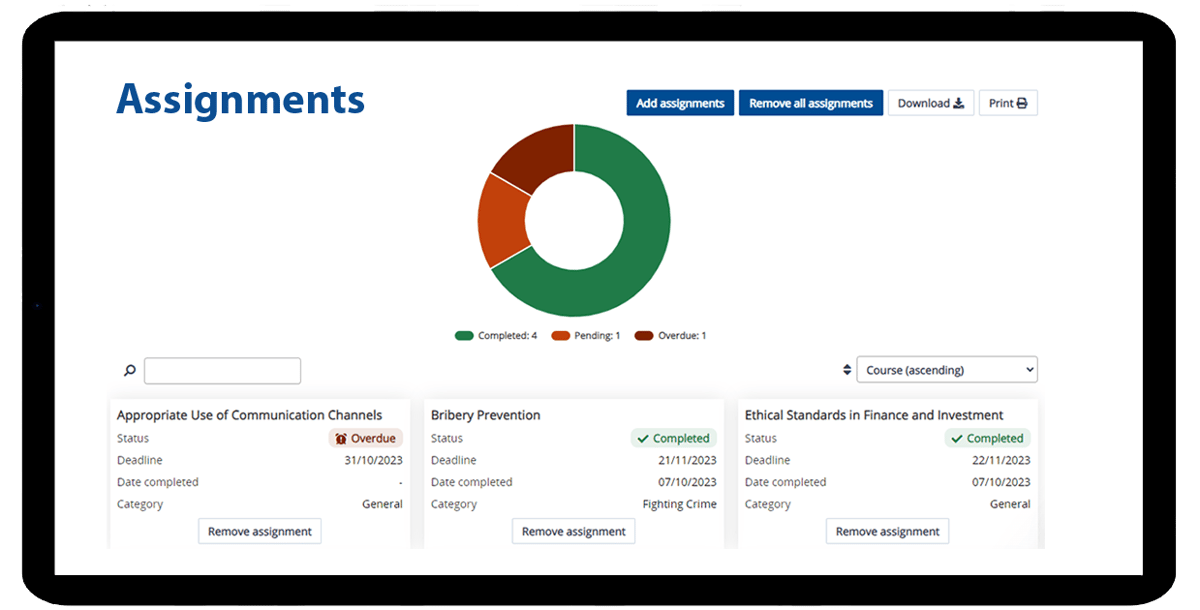Remove the Bribery Prevention assignment
Image resolution: width=1200 pixels, height=610 pixels.
point(574,531)
